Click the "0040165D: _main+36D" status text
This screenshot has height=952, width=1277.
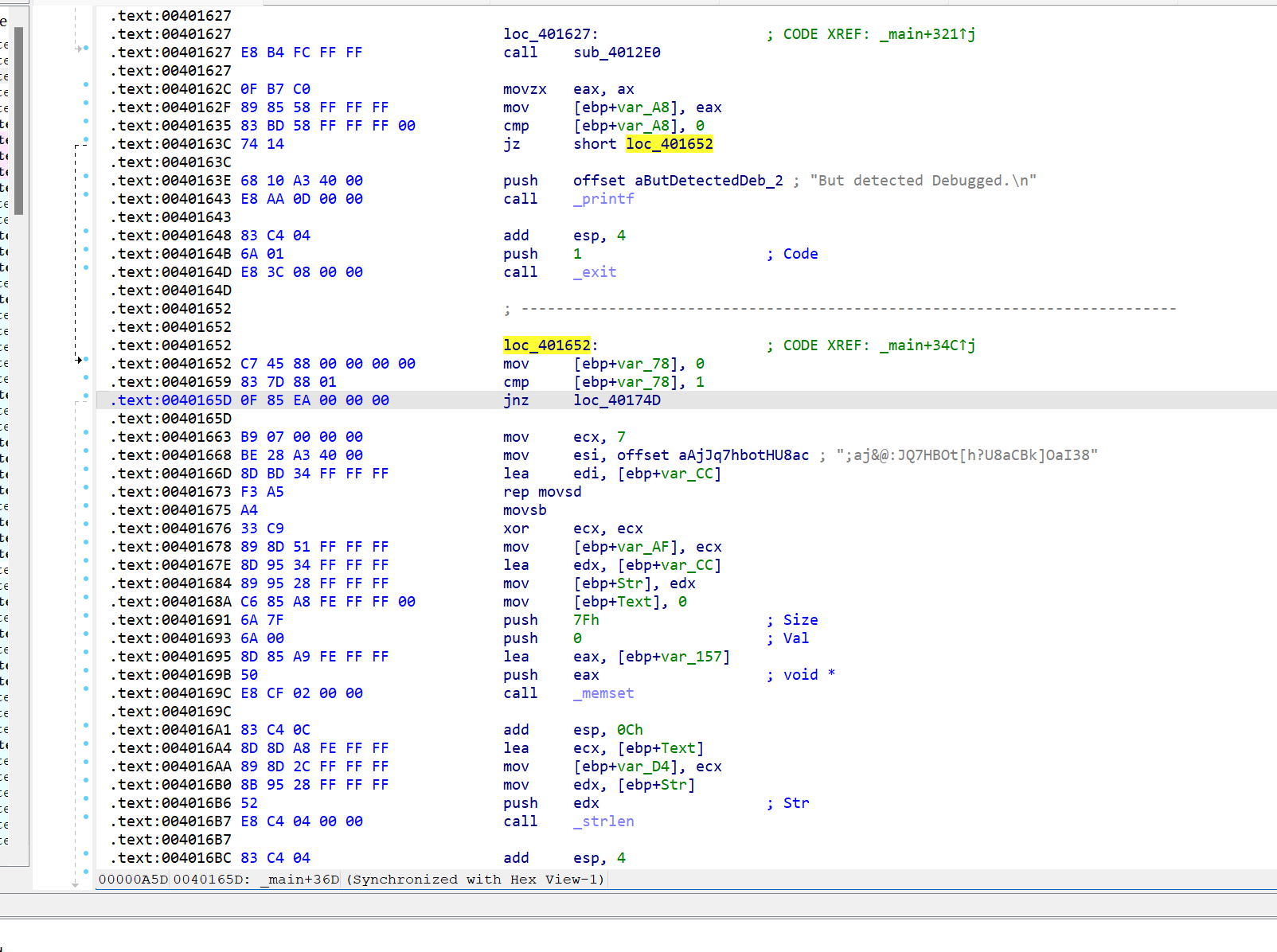pos(256,880)
